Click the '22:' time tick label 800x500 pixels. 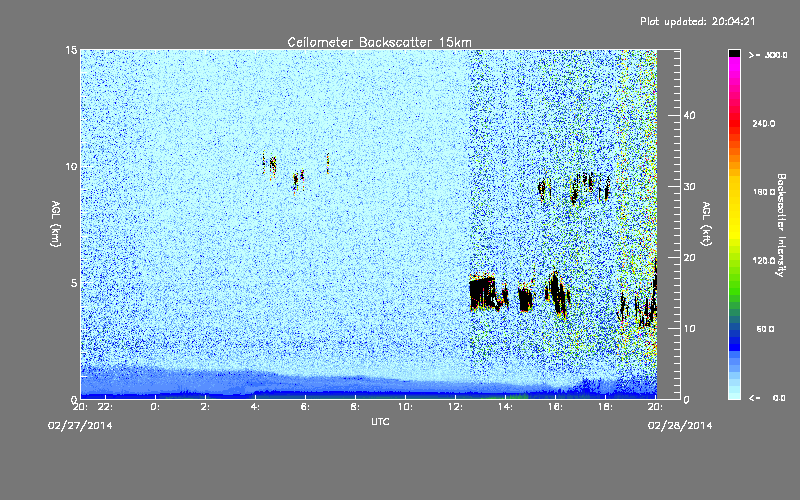[105, 407]
